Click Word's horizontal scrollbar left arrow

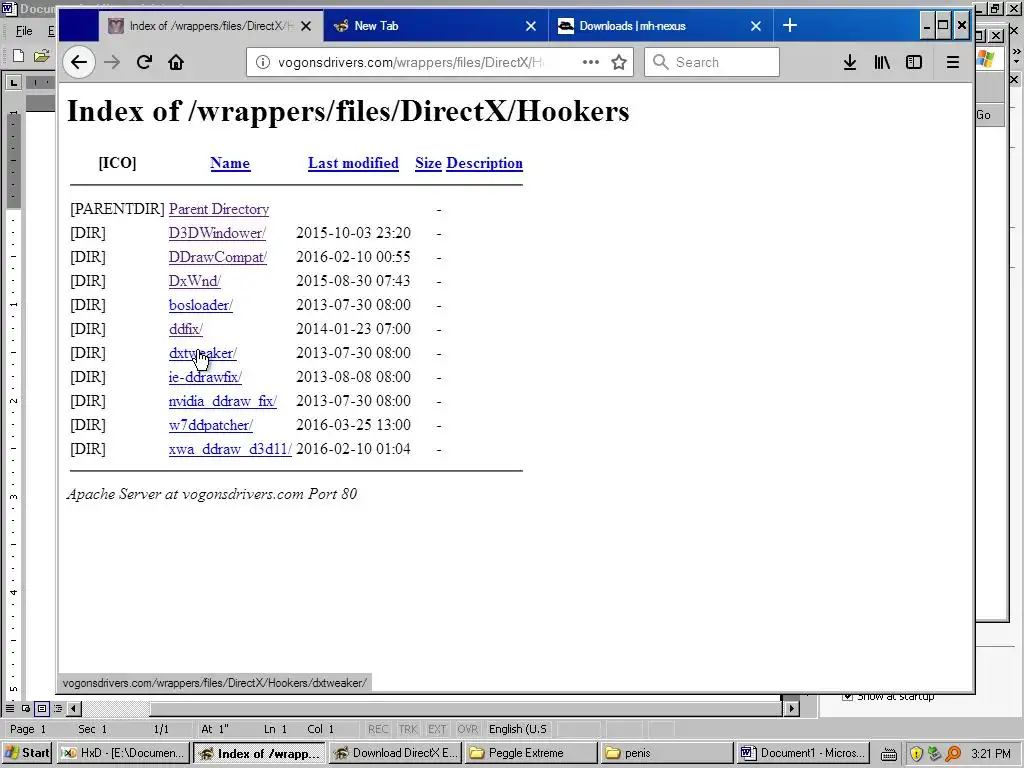pyautogui.click(x=73, y=708)
